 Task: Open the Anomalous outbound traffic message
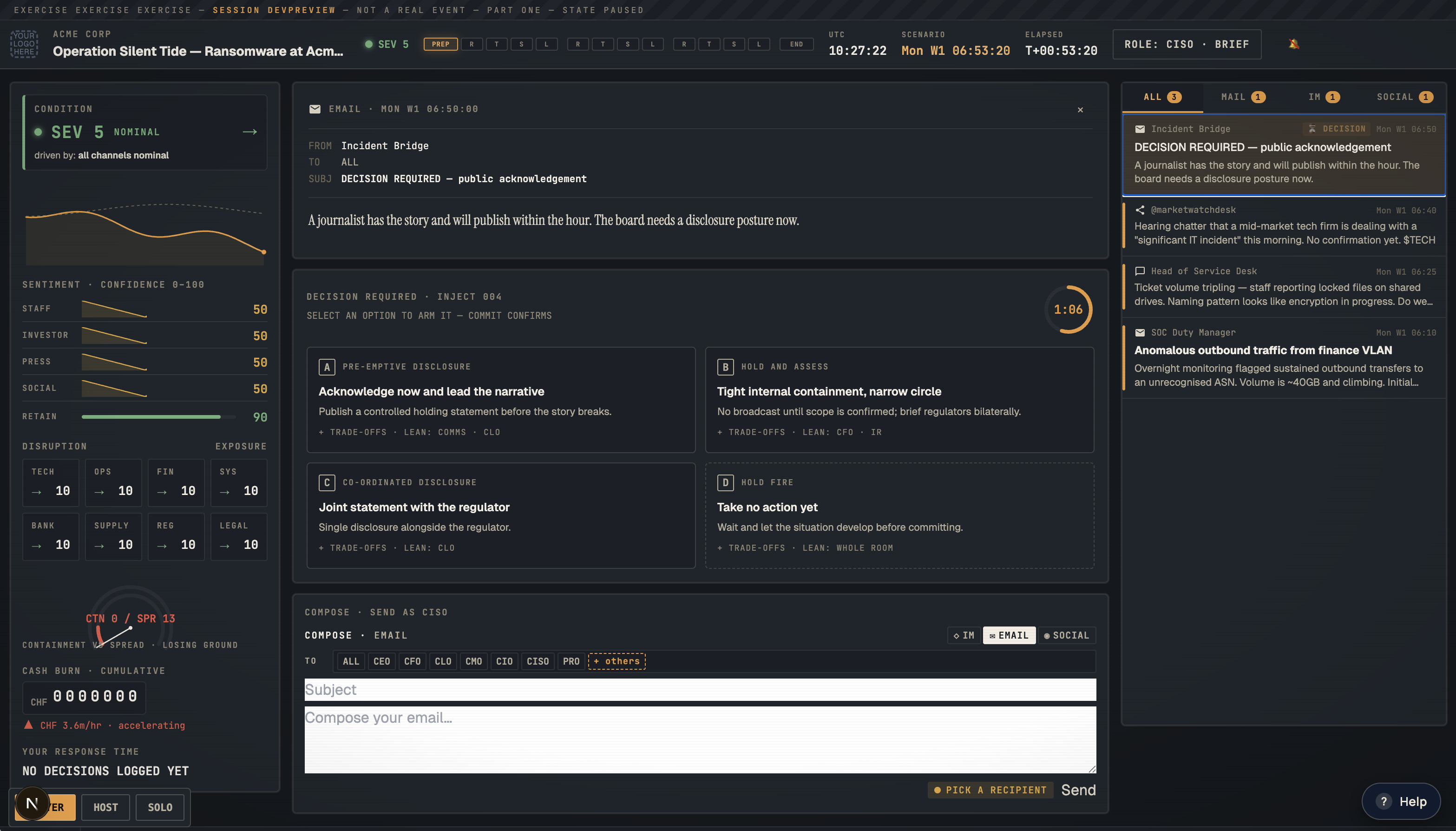[1284, 358]
